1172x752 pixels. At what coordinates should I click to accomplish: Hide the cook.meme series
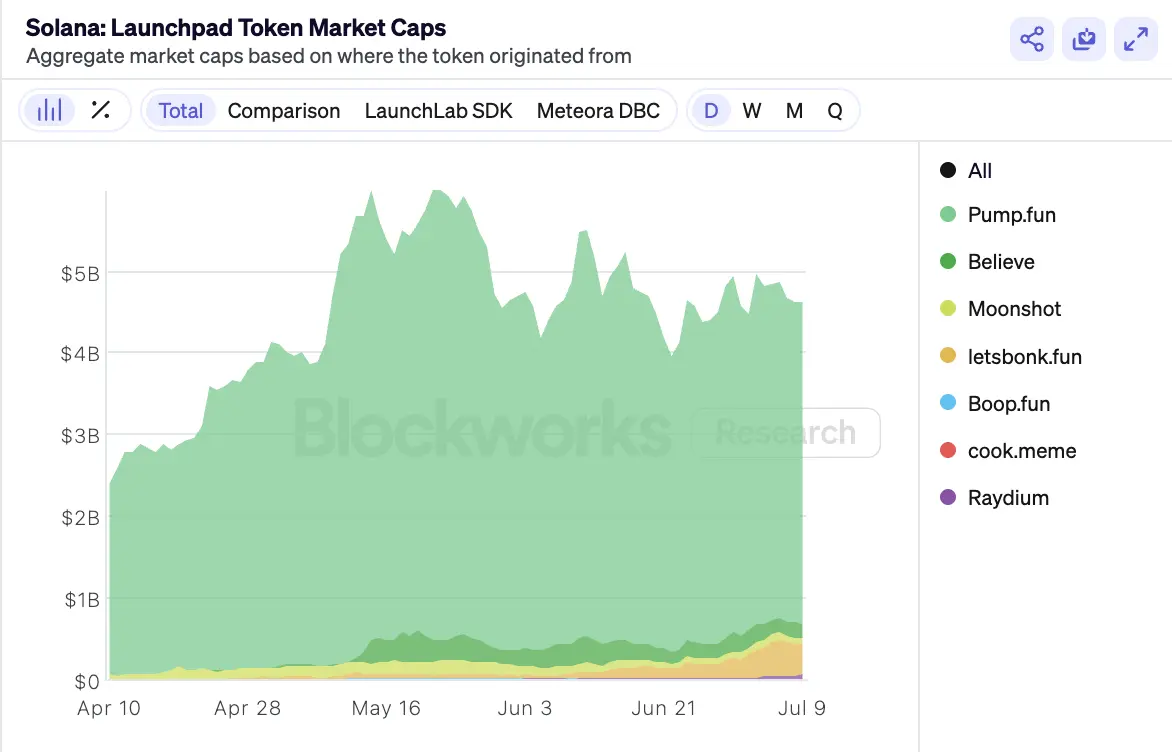(1021, 451)
